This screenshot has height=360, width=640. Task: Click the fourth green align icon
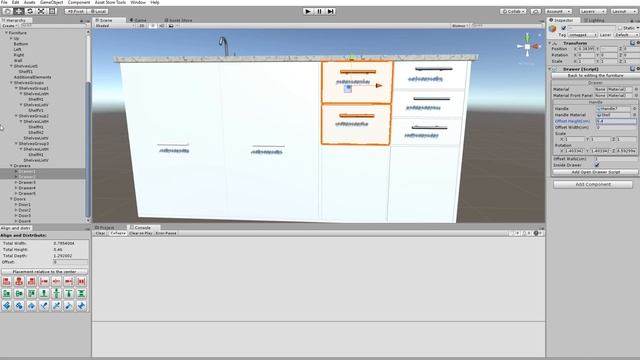44,293
